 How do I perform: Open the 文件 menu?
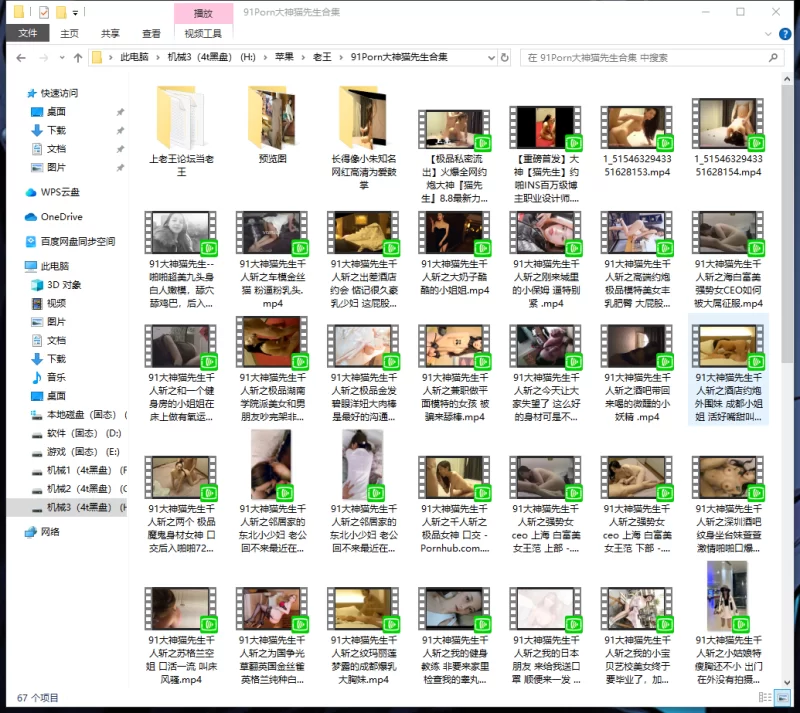point(28,33)
